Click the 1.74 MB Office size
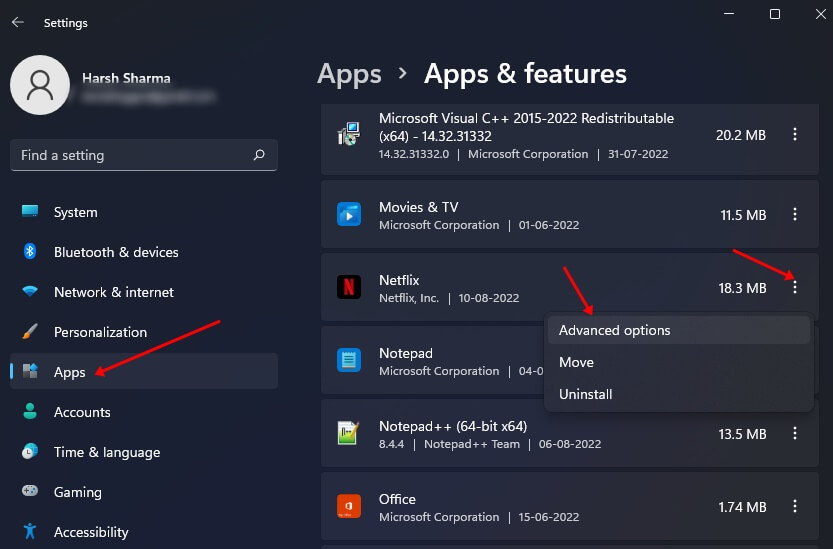 point(742,507)
